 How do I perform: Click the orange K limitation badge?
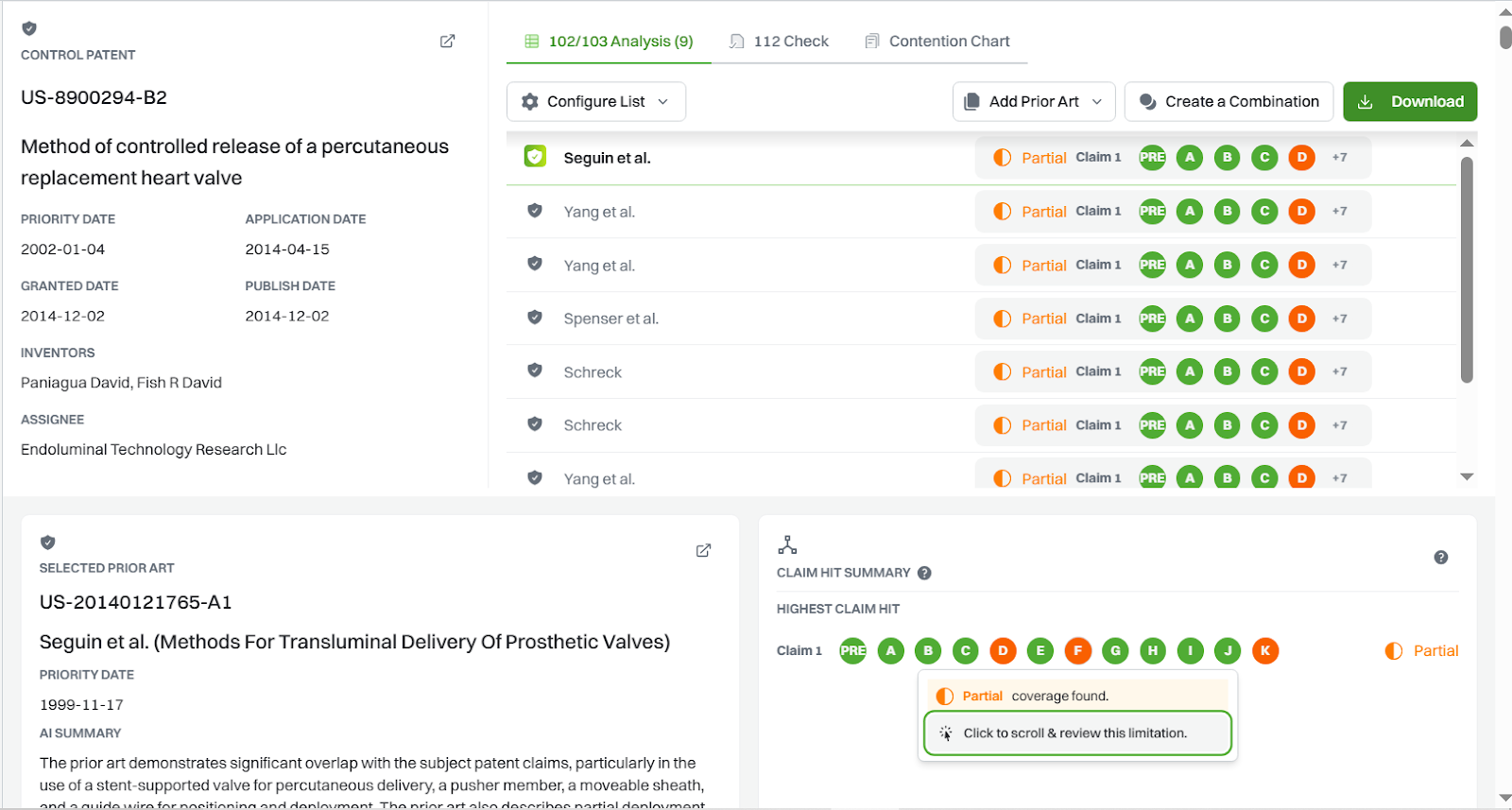[x=1264, y=650]
